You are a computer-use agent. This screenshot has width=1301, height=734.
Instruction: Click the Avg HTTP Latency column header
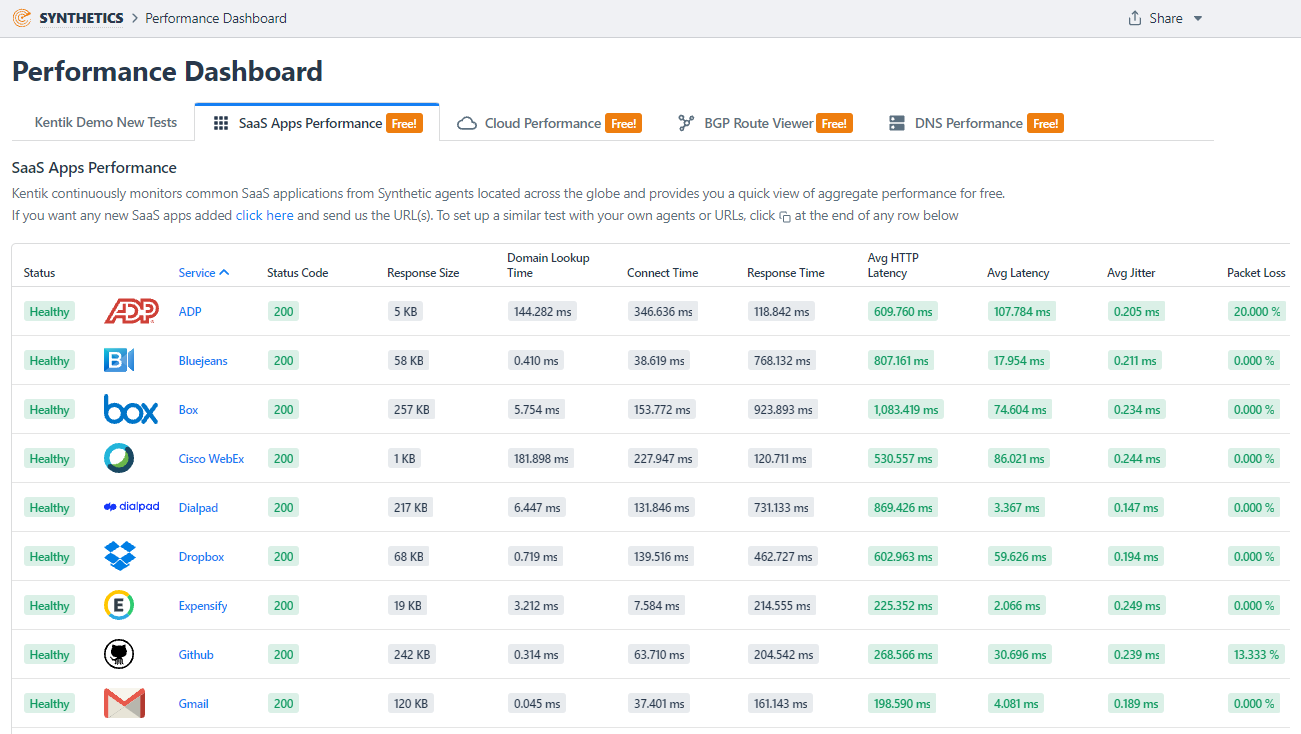coord(893,265)
